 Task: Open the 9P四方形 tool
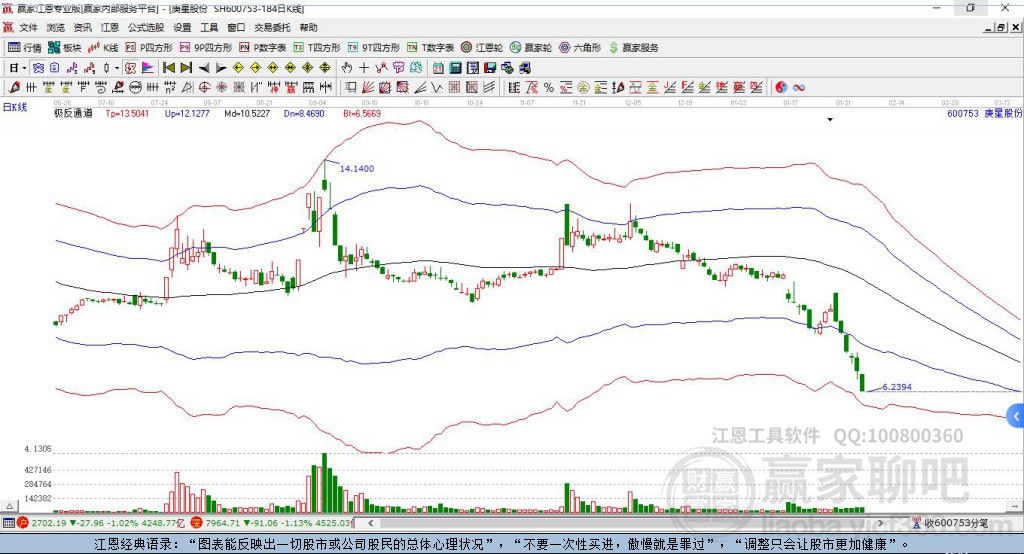click(x=206, y=48)
